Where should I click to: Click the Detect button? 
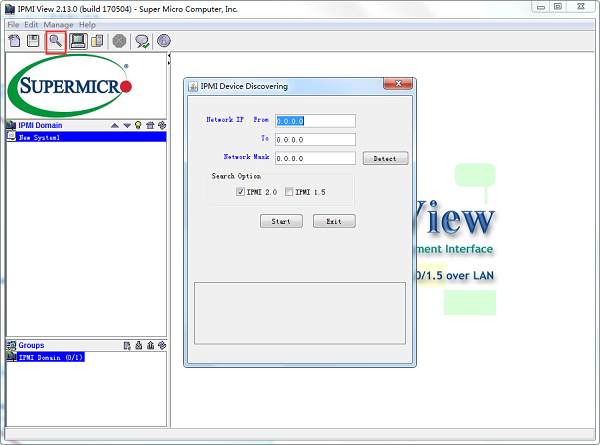[x=385, y=158]
